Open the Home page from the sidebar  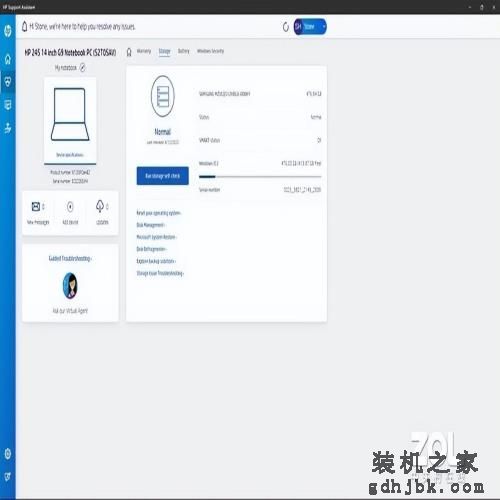pyautogui.click(x=8, y=59)
